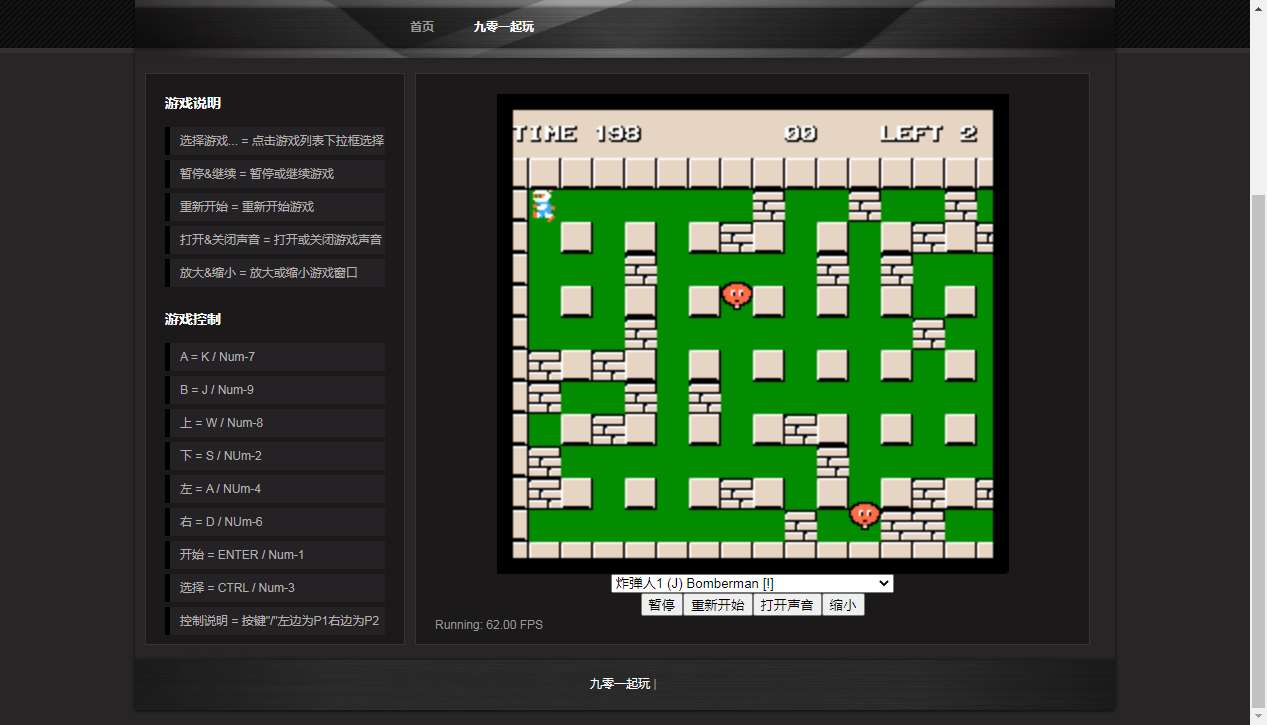Click the 打开&关闭声音 instruction row

tap(275, 240)
